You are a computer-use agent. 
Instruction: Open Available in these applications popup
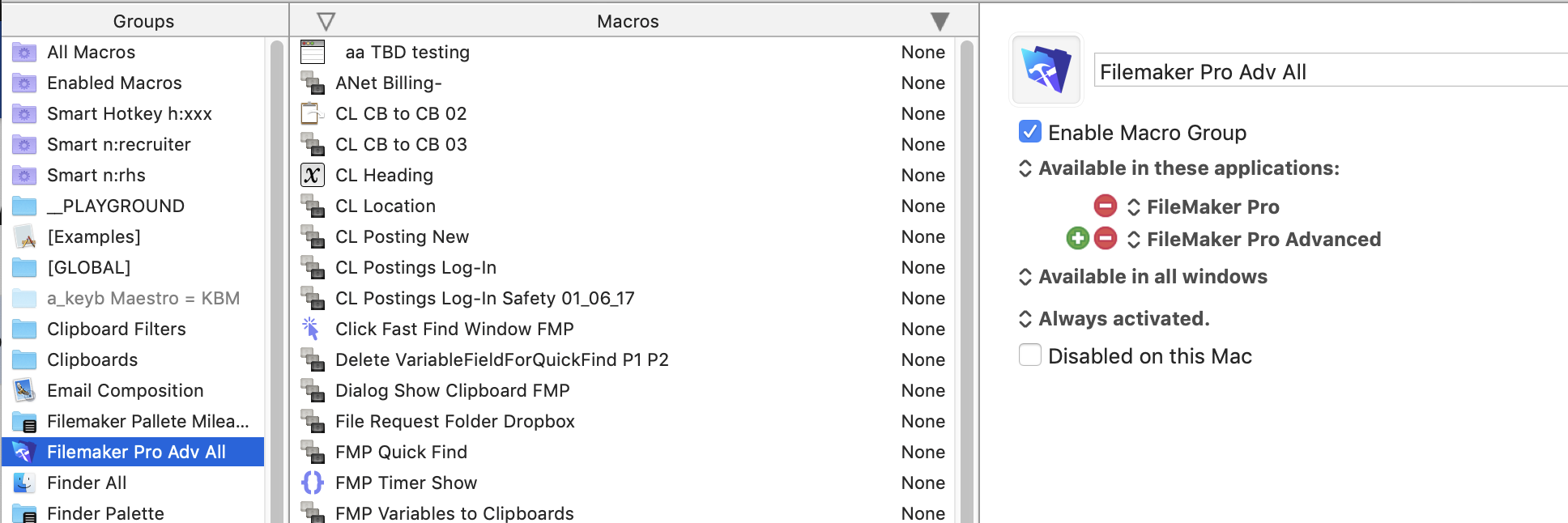pos(1178,168)
